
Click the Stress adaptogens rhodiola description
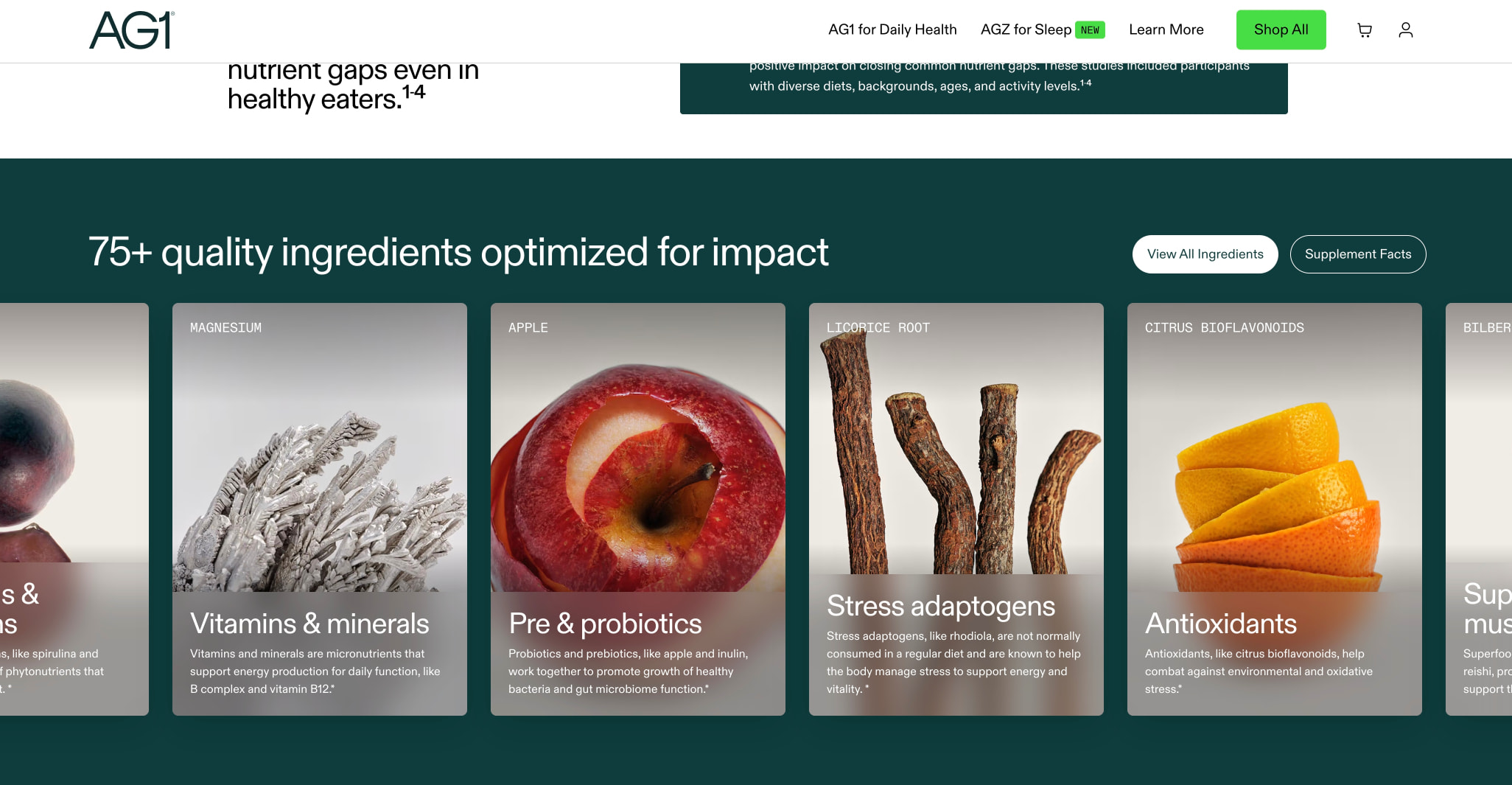[x=953, y=663]
